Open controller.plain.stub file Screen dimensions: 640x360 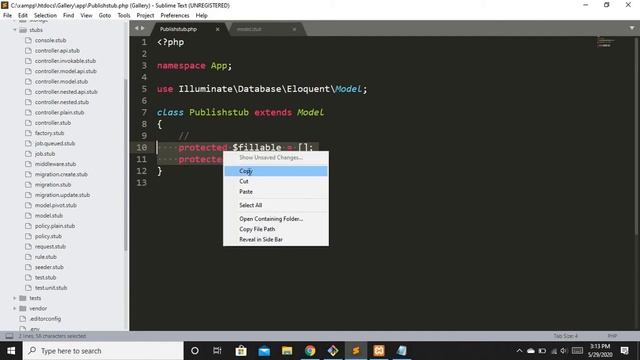tap(59, 112)
